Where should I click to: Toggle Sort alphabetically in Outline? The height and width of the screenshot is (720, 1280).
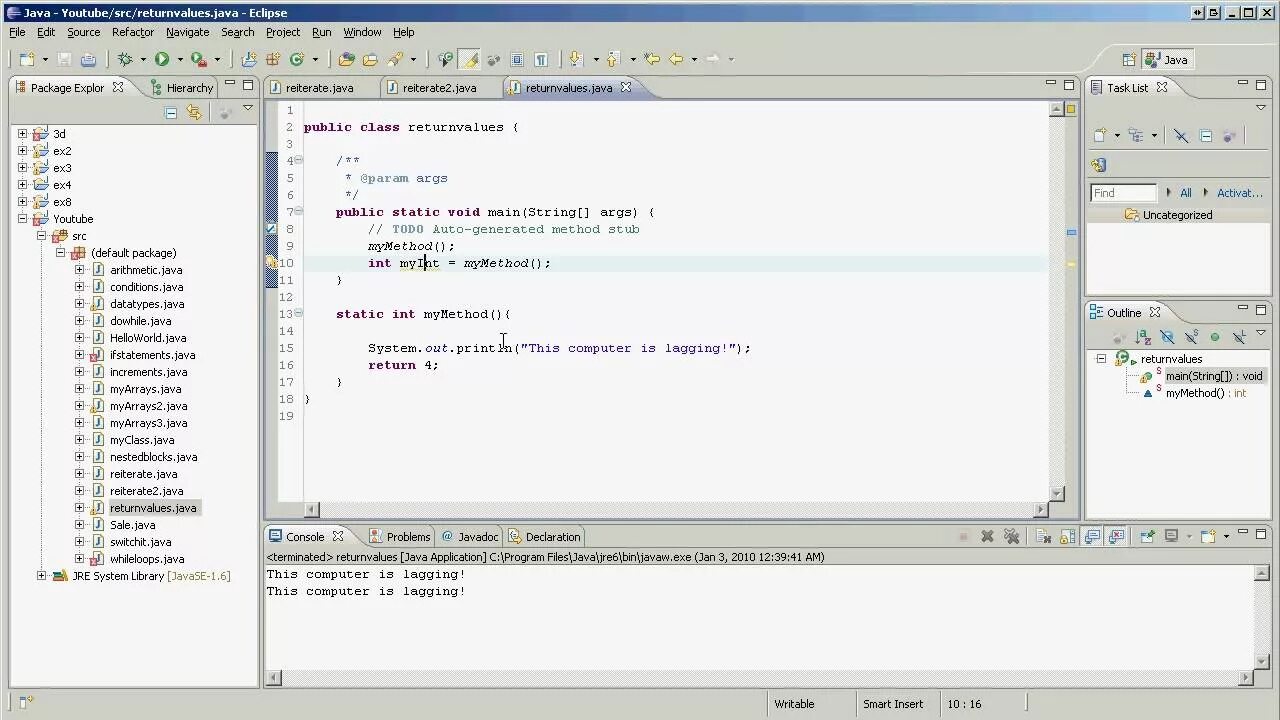[x=1143, y=338]
